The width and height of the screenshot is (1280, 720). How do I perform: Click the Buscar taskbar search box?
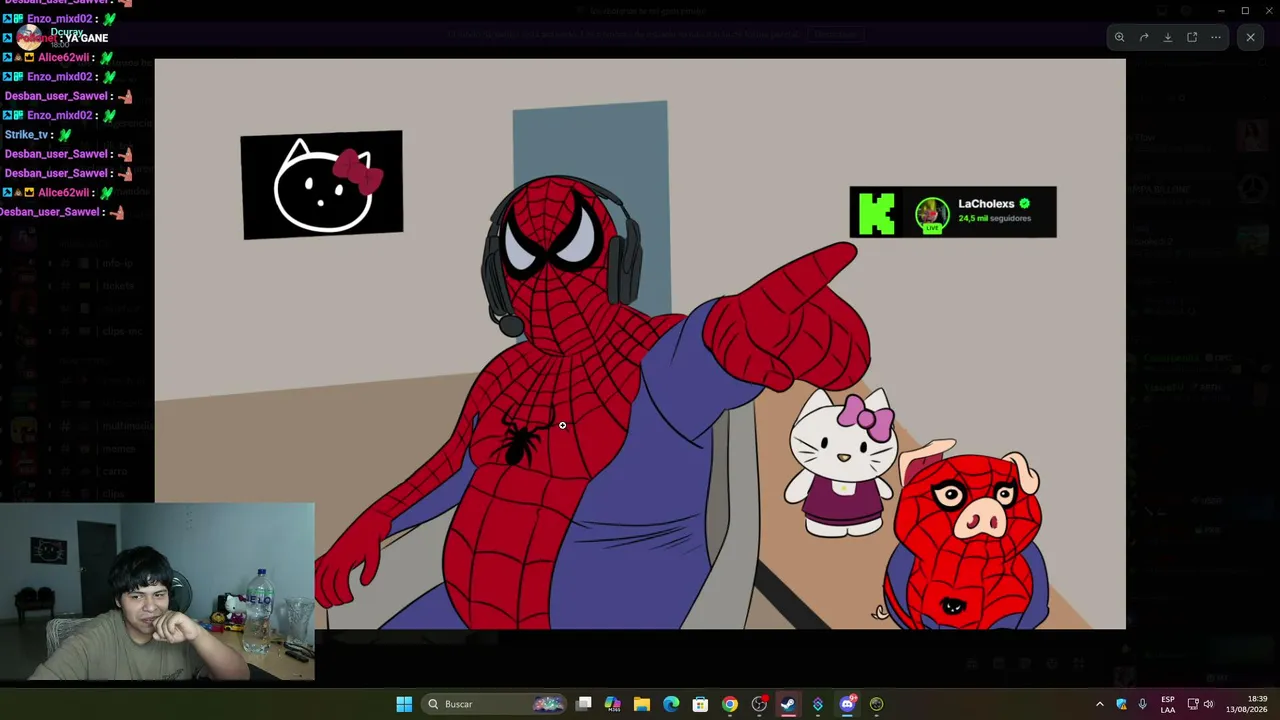495,704
